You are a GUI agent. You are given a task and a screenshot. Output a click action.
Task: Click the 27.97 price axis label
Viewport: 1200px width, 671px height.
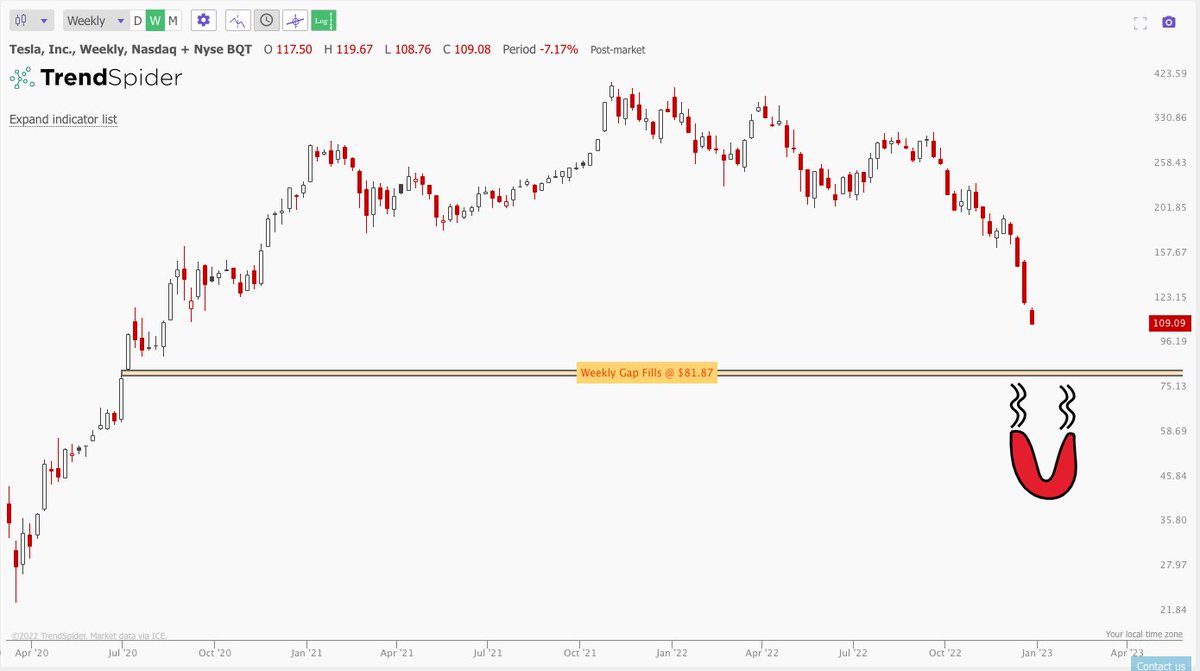pyautogui.click(x=1172, y=565)
